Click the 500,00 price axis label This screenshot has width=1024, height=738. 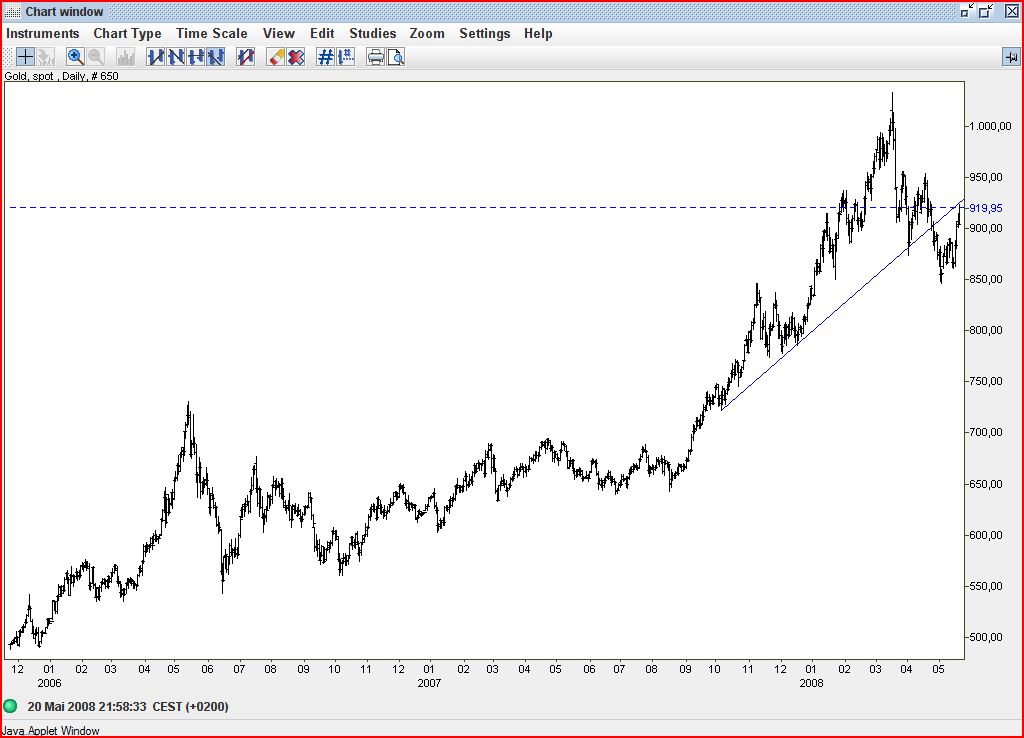[985, 637]
